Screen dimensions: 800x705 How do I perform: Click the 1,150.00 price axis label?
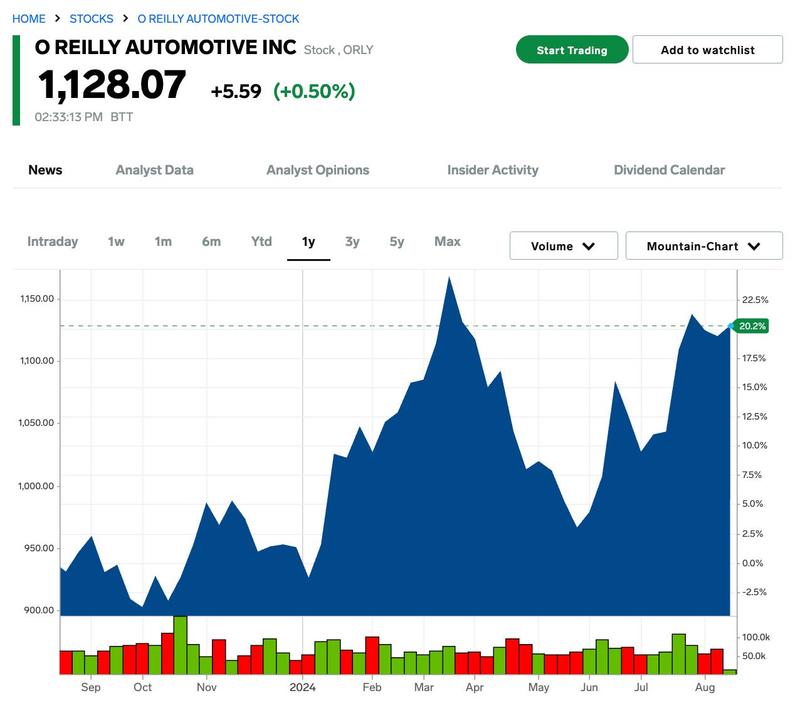coord(37,299)
